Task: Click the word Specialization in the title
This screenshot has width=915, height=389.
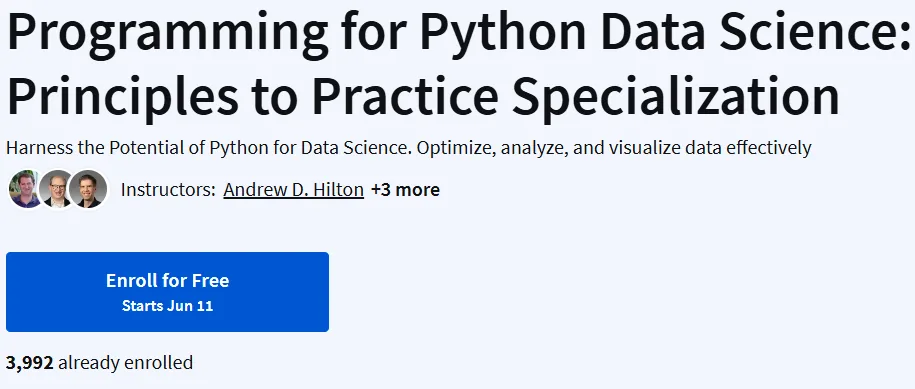Action: click(676, 94)
